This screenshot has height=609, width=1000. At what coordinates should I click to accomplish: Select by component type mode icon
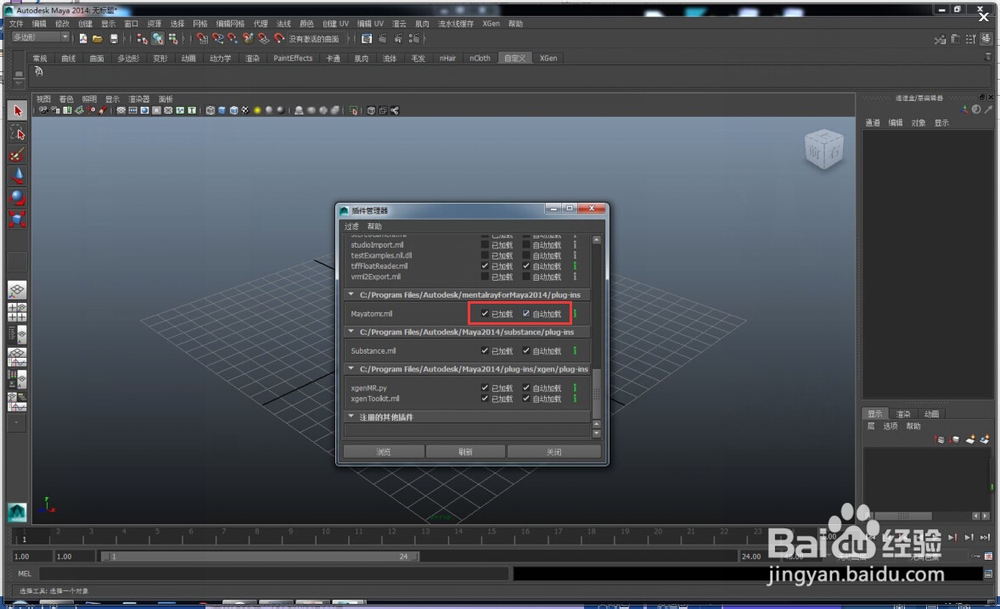tap(173, 39)
